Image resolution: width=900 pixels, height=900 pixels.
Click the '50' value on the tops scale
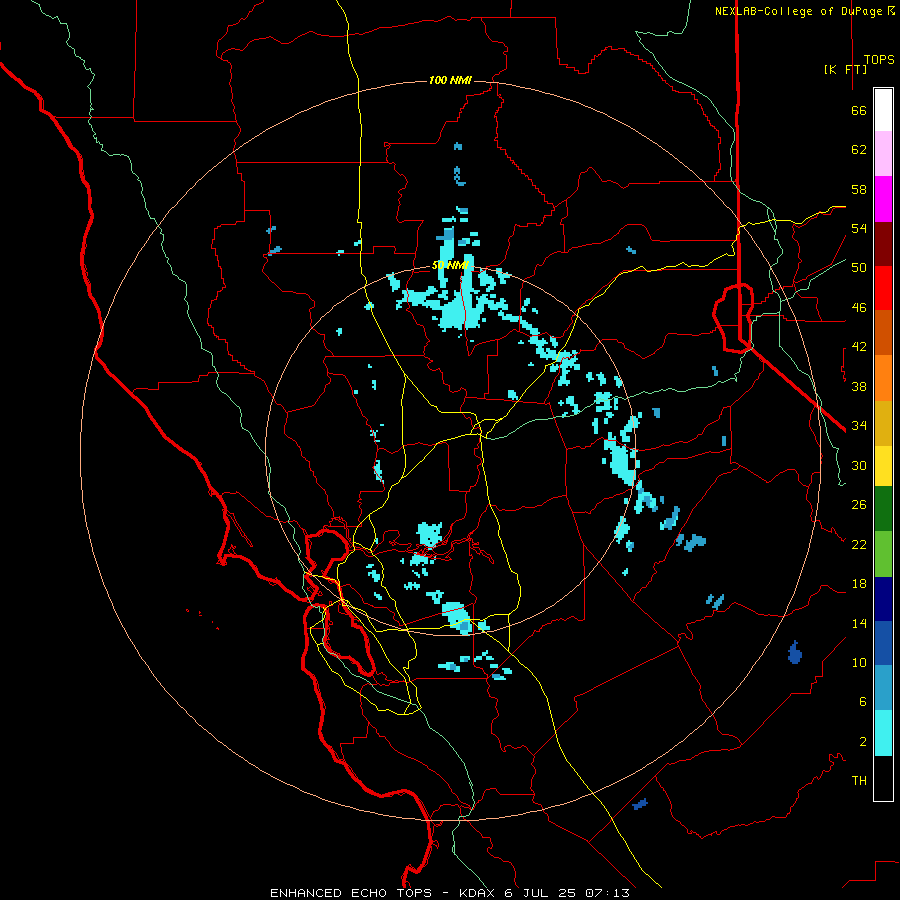point(859,268)
